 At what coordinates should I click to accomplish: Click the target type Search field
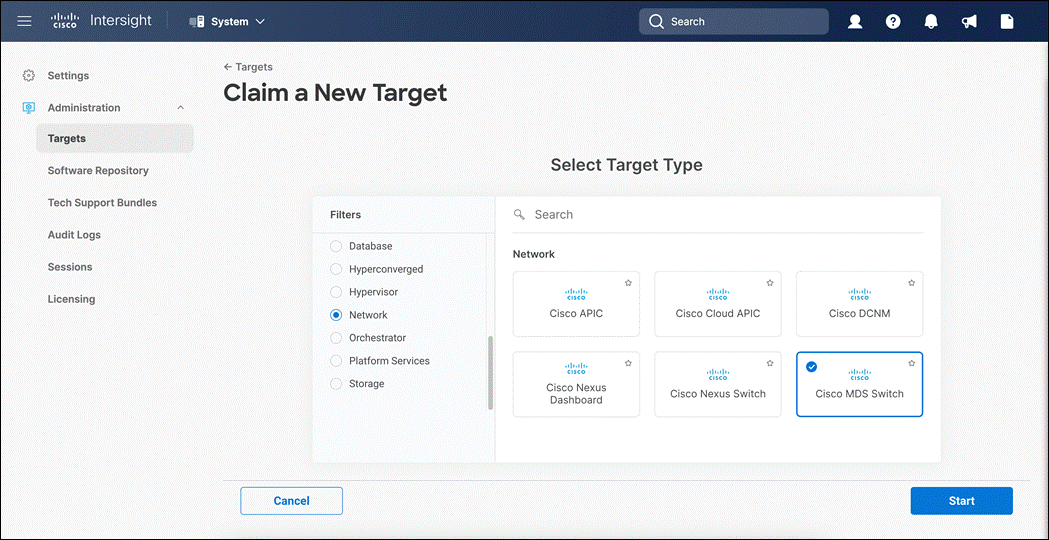718,215
